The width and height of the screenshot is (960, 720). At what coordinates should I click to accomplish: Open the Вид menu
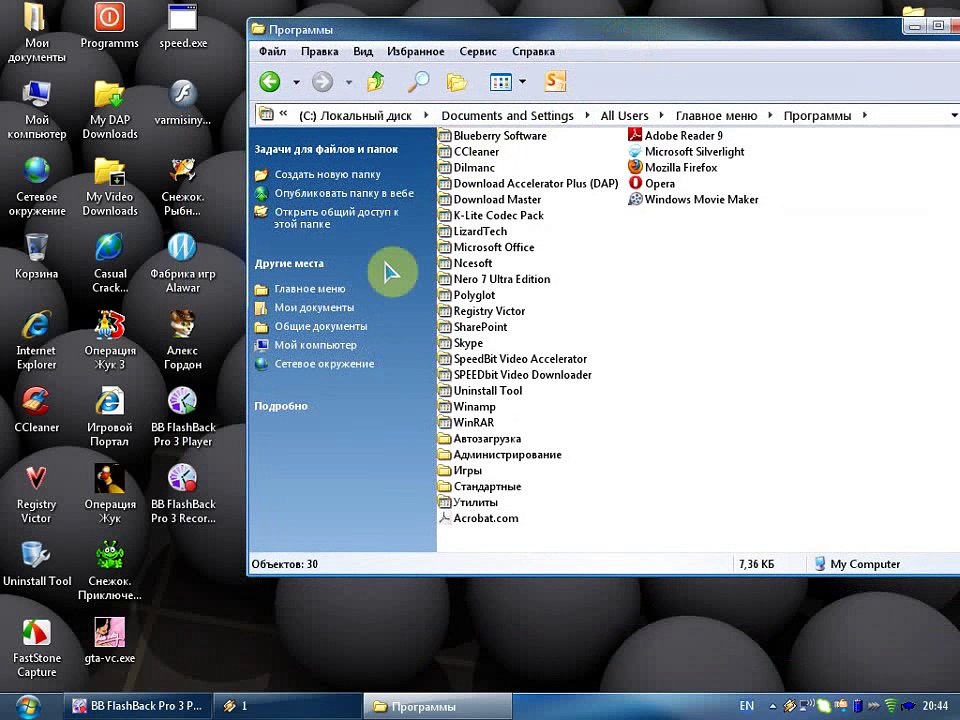[x=363, y=51]
